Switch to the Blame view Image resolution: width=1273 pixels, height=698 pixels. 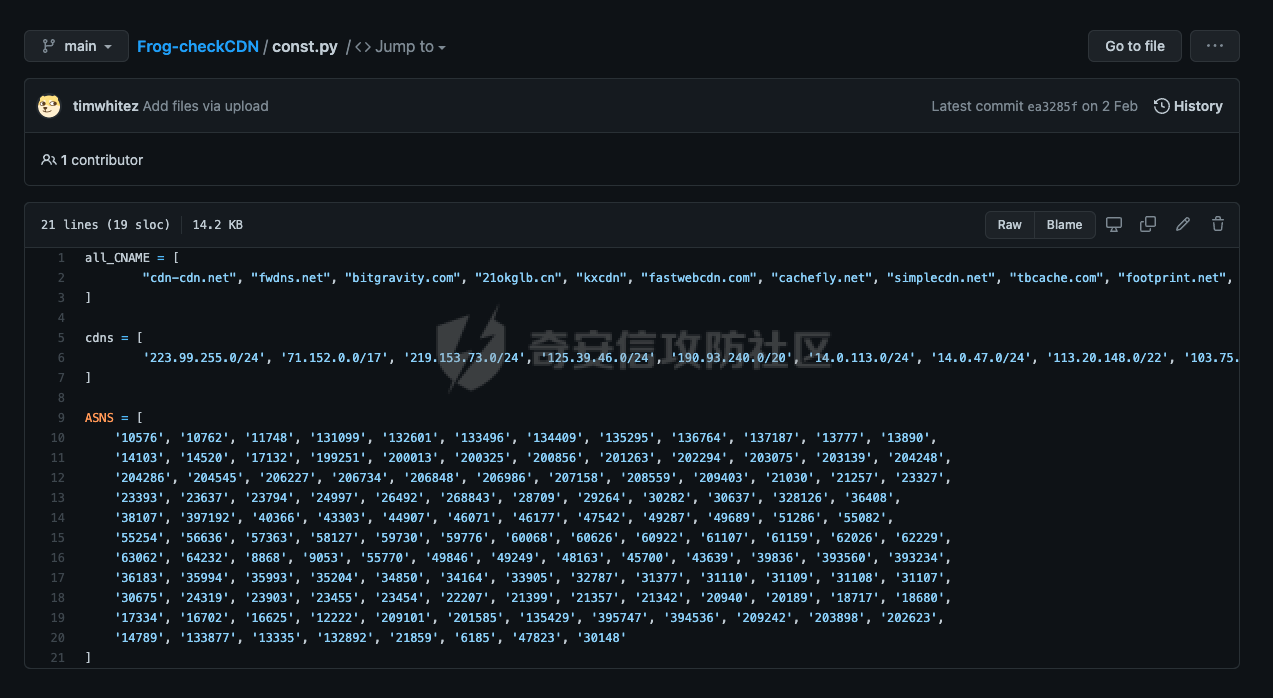coord(1064,224)
